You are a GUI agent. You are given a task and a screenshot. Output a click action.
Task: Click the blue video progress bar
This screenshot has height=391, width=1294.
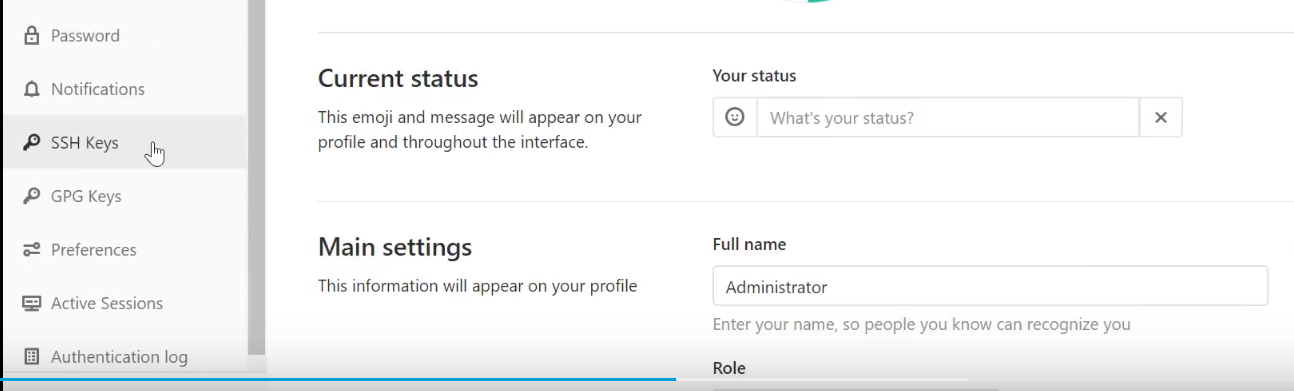coord(338,380)
